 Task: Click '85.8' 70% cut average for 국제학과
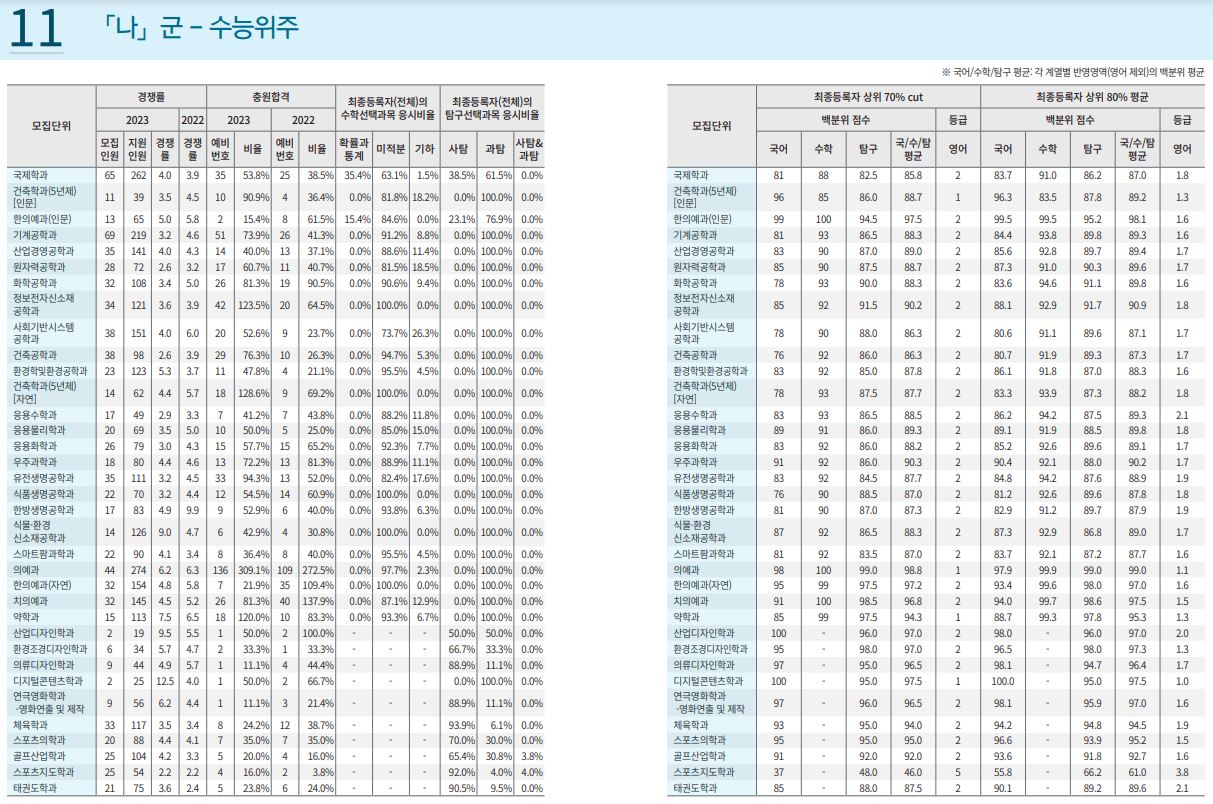click(x=913, y=175)
